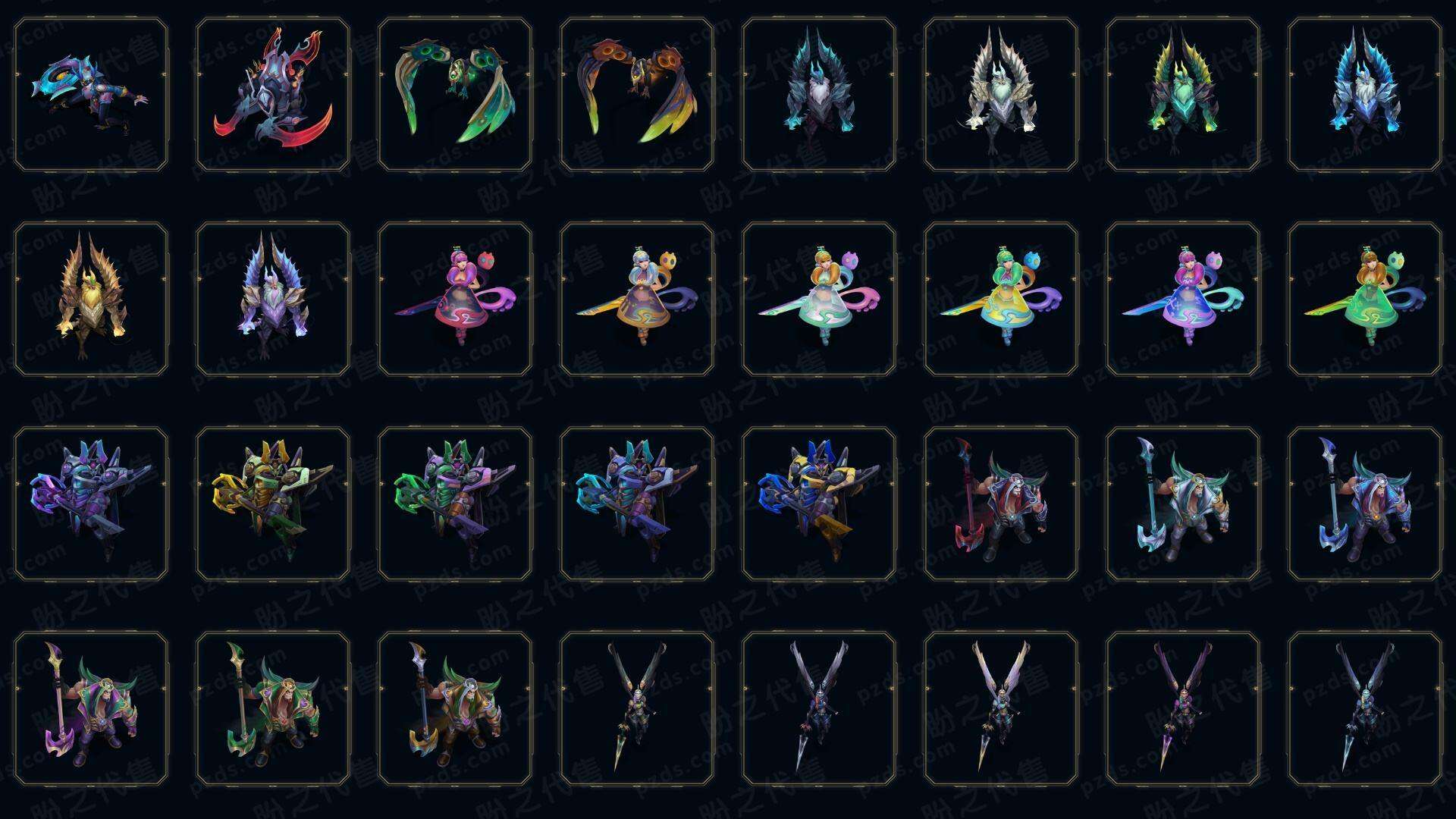This screenshot has width=1456, height=819.
Task: Pick the yellow-green spiked armor chroma
Action: pyautogui.click(x=1183, y=95)
